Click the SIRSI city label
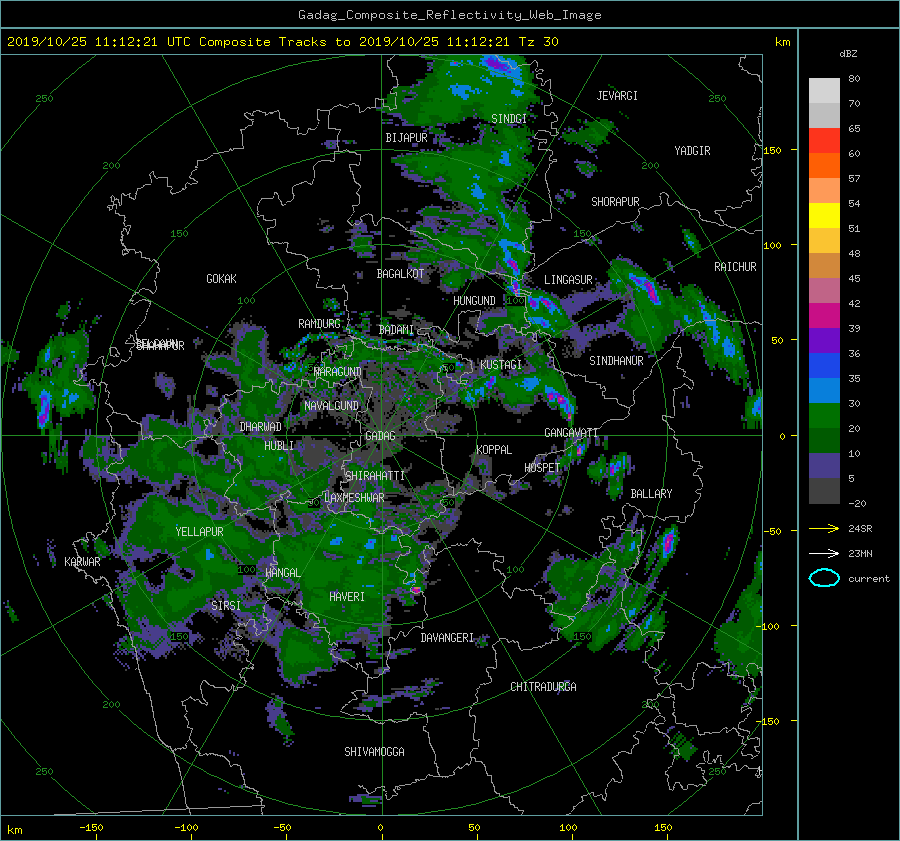Viewport: 900px width, 841px height. click(x=226, y=606)
